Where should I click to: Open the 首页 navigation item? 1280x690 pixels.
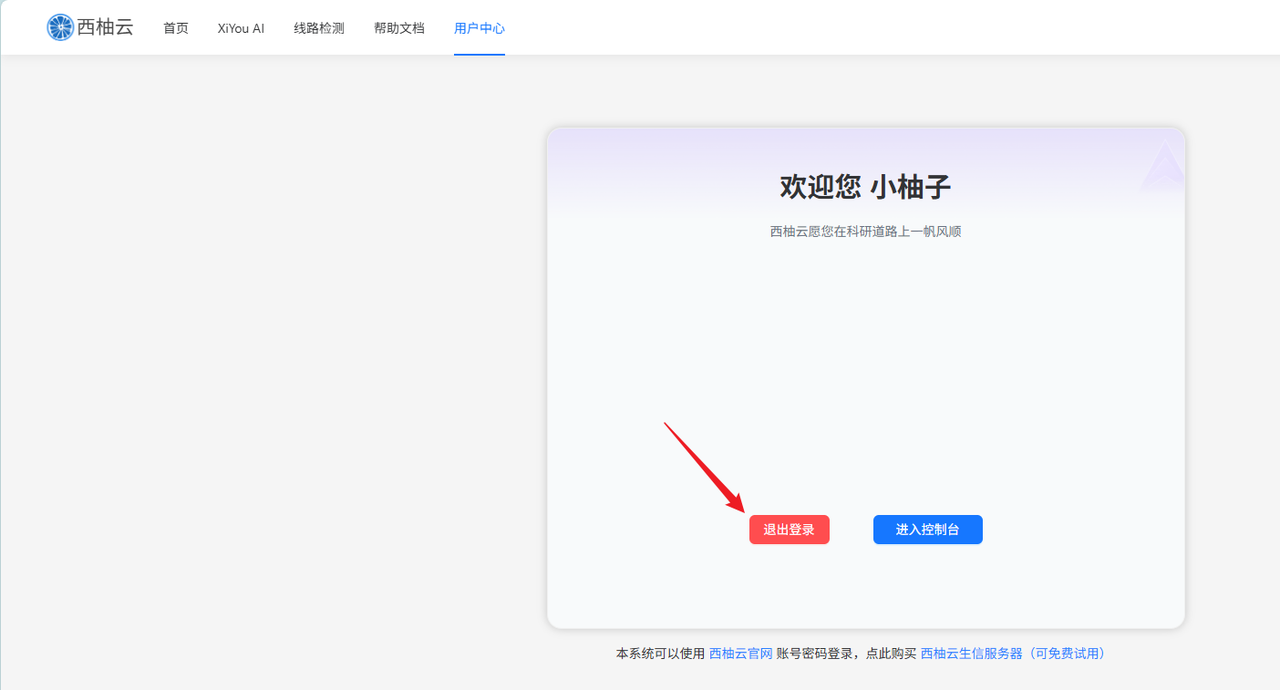176,28
